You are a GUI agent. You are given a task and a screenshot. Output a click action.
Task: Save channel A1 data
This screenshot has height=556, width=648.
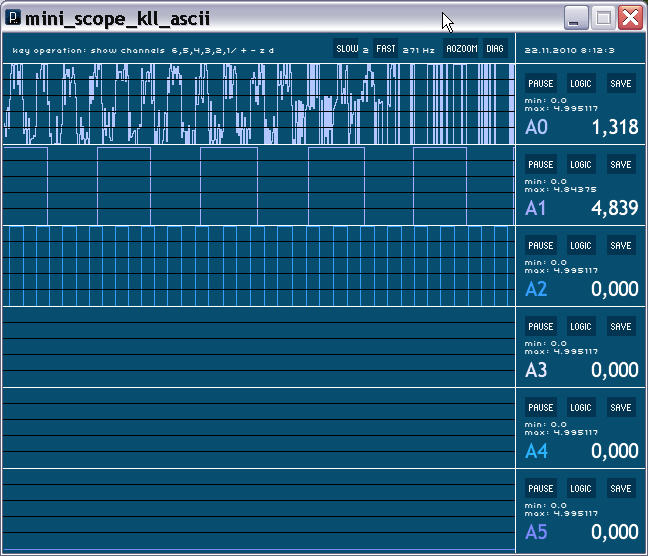pos(621,165)
